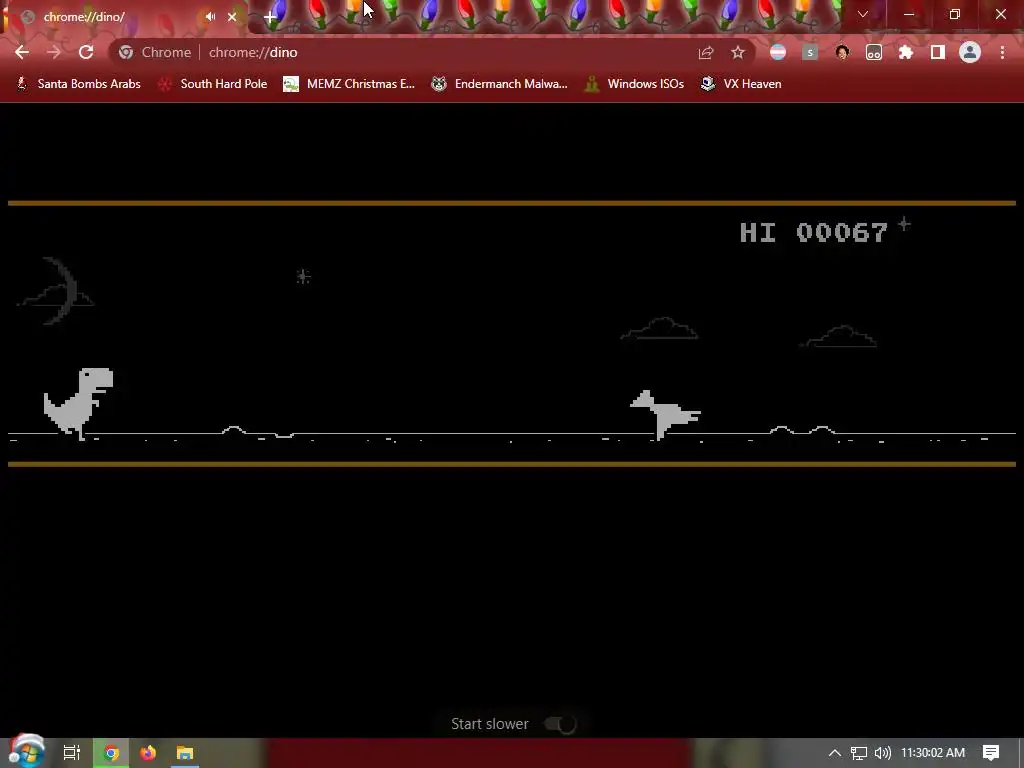Screen dimensions: 1024x768
Task: Launch Firefox from the taskbar
Action: 148,753
